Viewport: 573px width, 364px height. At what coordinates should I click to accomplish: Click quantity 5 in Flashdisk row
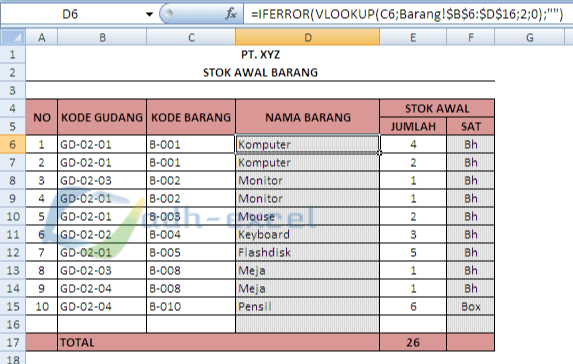click(413, 253)
